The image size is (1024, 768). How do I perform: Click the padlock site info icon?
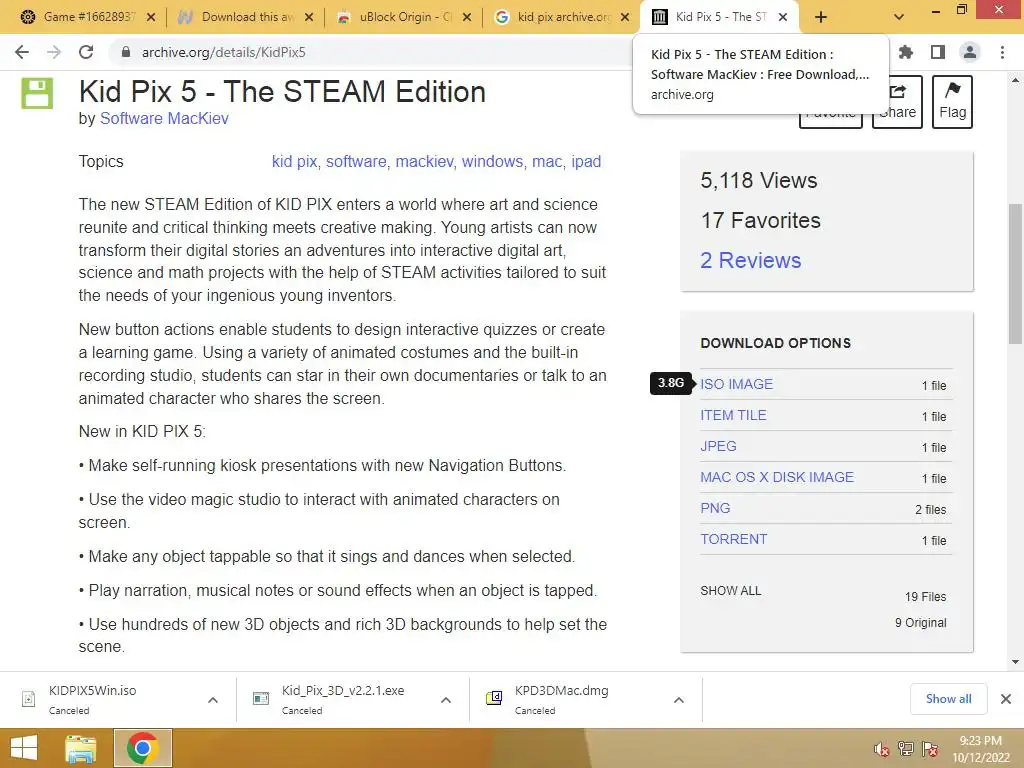coord(126,52)
